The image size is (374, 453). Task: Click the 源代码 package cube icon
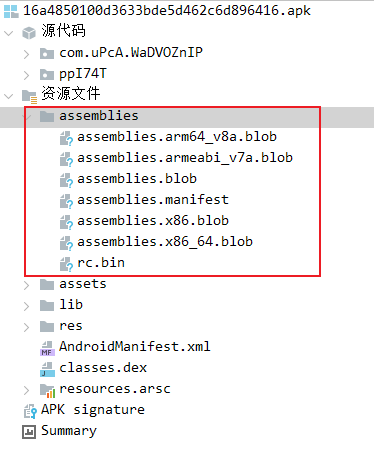(29, 32)
